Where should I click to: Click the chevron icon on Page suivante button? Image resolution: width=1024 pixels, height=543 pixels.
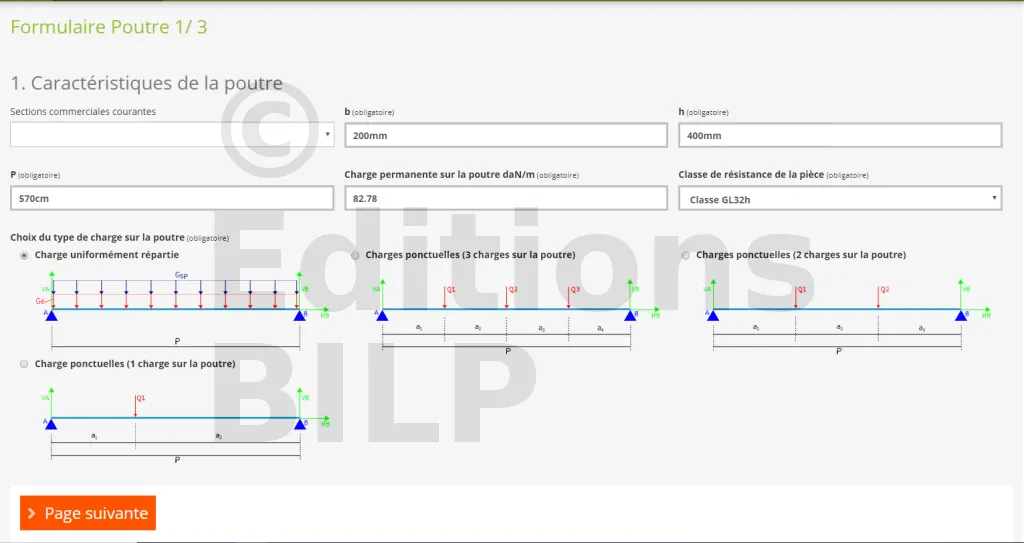[x=33, y=514]
